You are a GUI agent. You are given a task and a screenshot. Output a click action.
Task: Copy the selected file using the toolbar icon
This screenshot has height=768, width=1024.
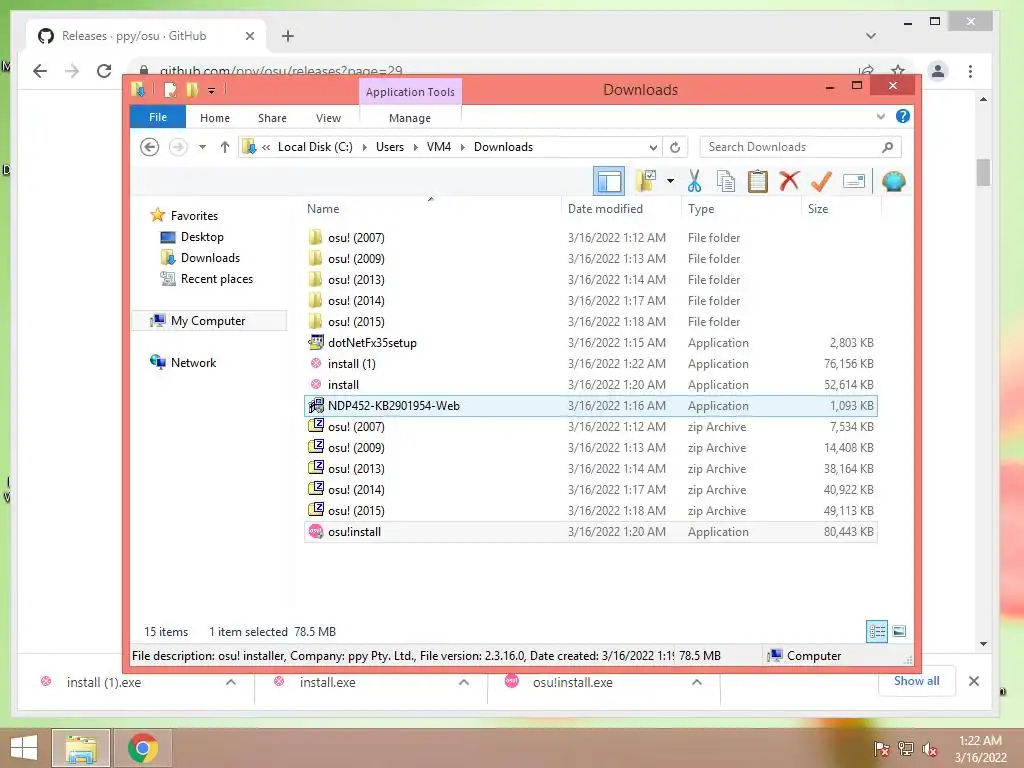726,181
